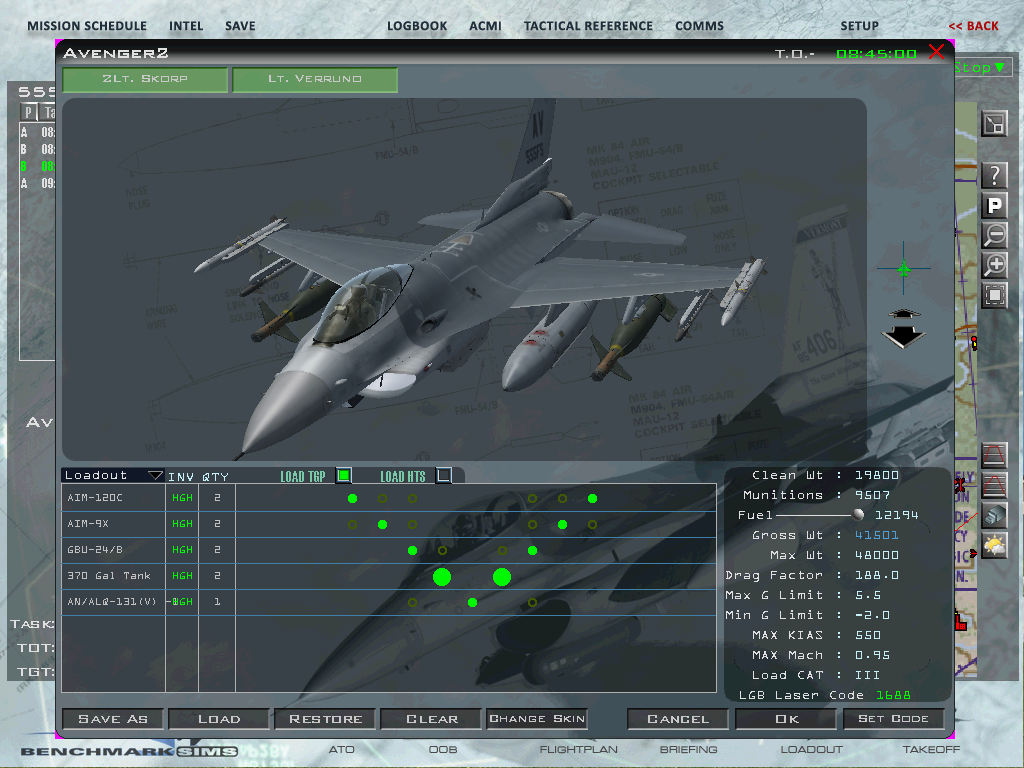Toggle right filled GBU-24/B hardpoint dot
The image size is (1024, 768).
pyautogui.click(x=532, y=551)
